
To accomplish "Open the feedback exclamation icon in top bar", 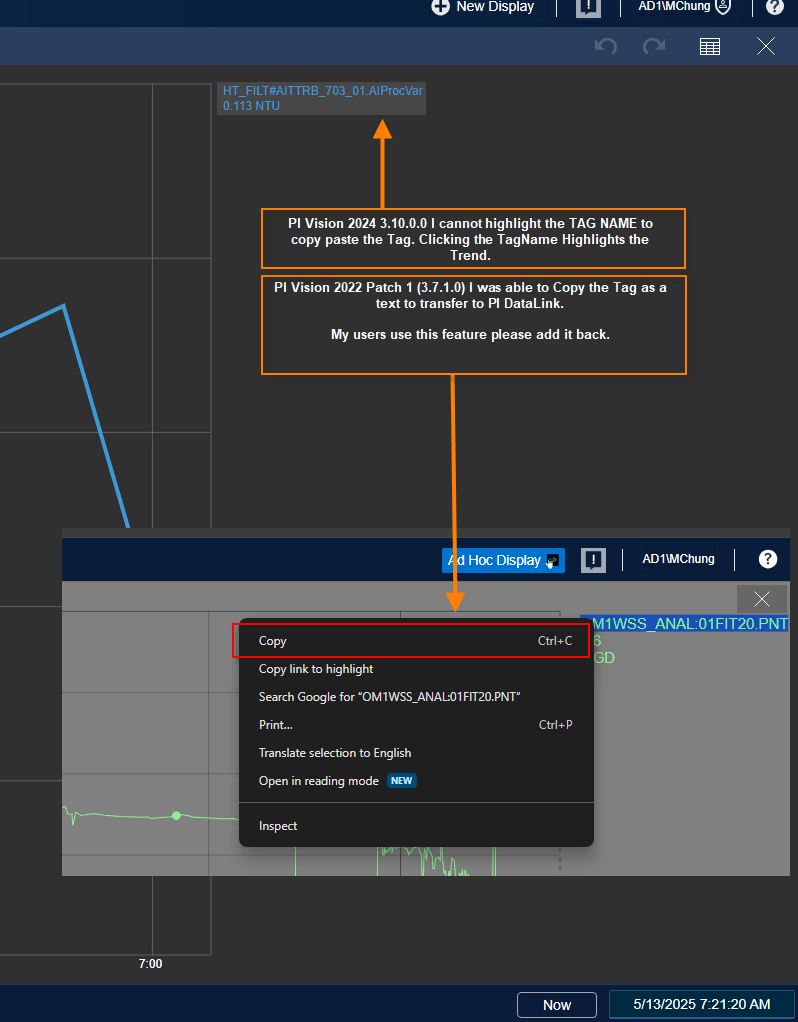I will tap(589, 8).
